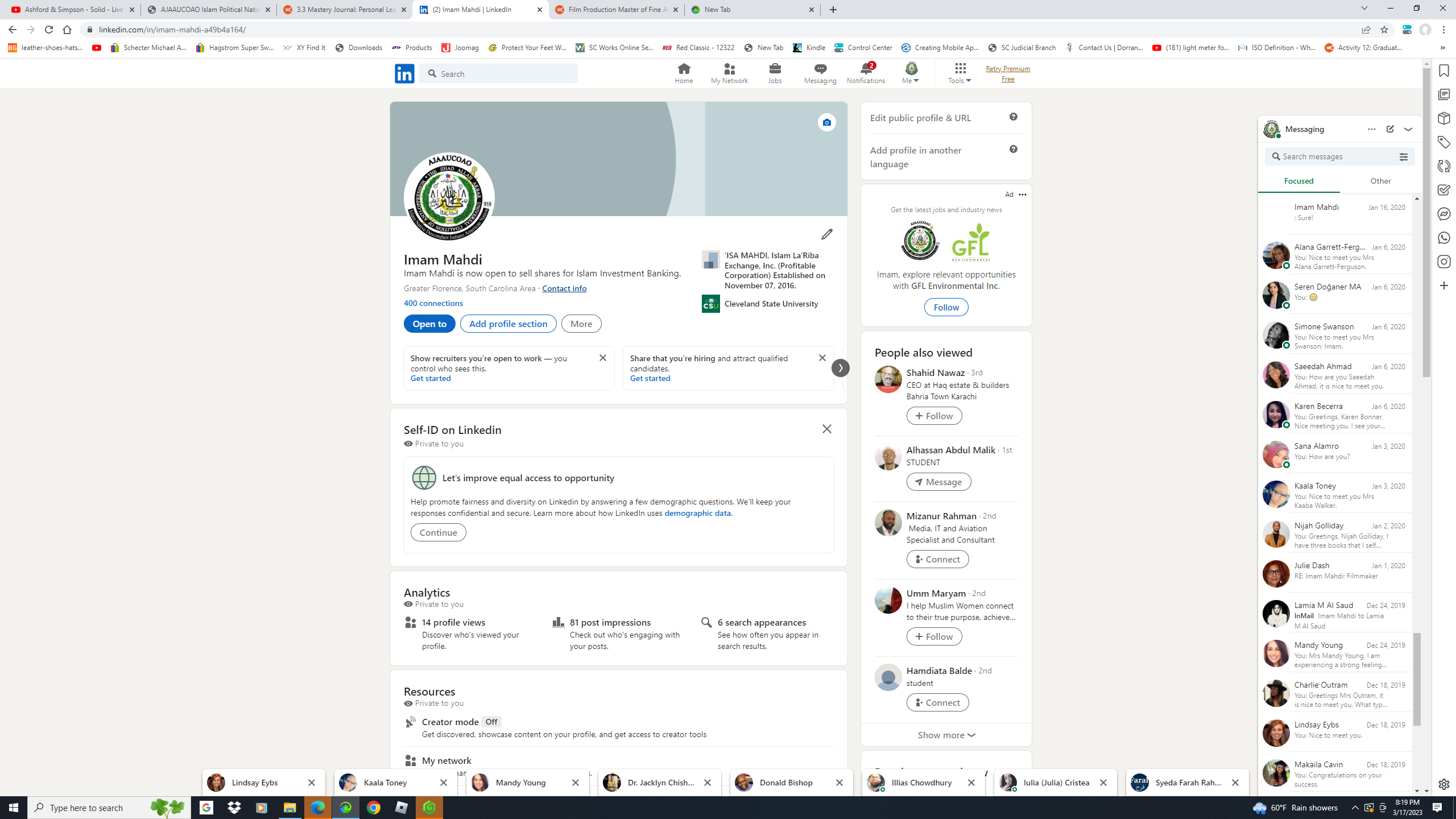The image size is (1456, 819).
Task: Open My Network page icon
Action: click(729, 69)
